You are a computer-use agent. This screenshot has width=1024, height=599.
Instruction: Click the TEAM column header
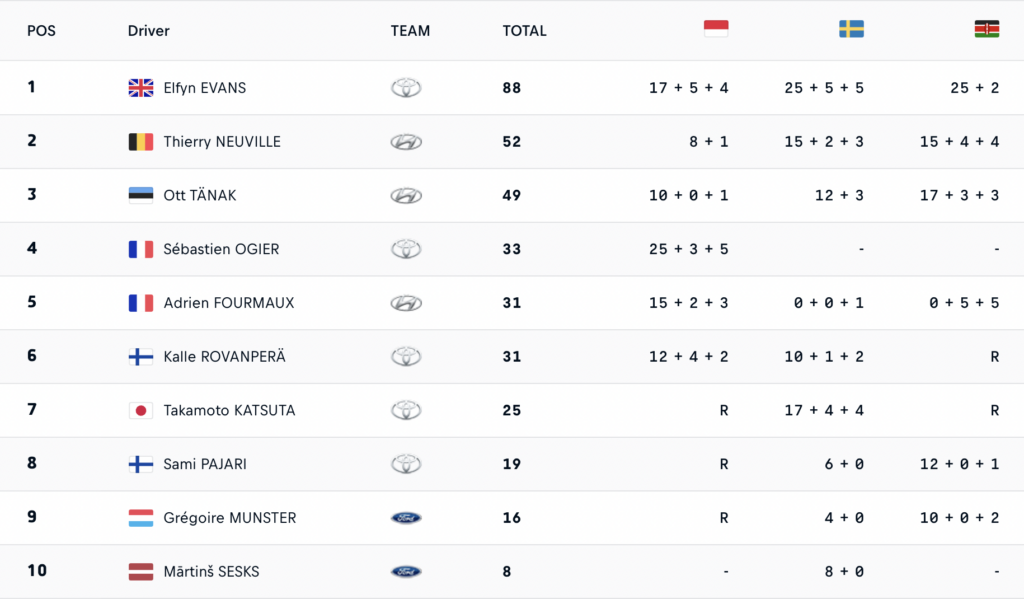tap(410, 31)
